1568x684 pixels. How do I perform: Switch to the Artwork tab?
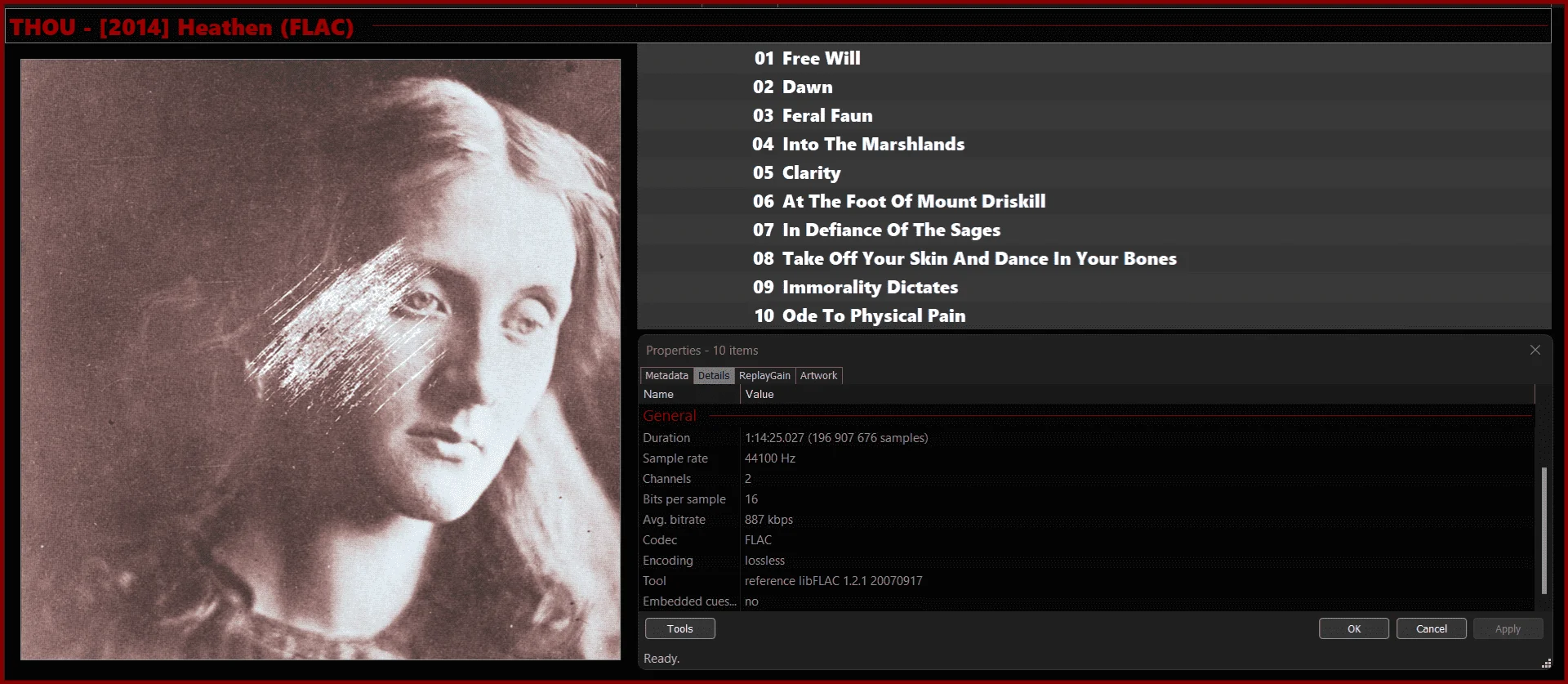tap(818, 376)
